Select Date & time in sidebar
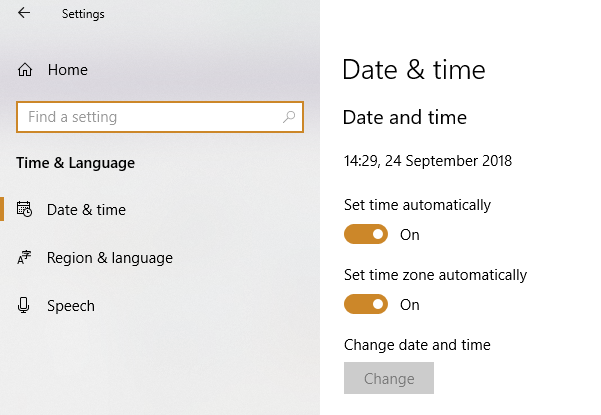 tap(86, 210)
